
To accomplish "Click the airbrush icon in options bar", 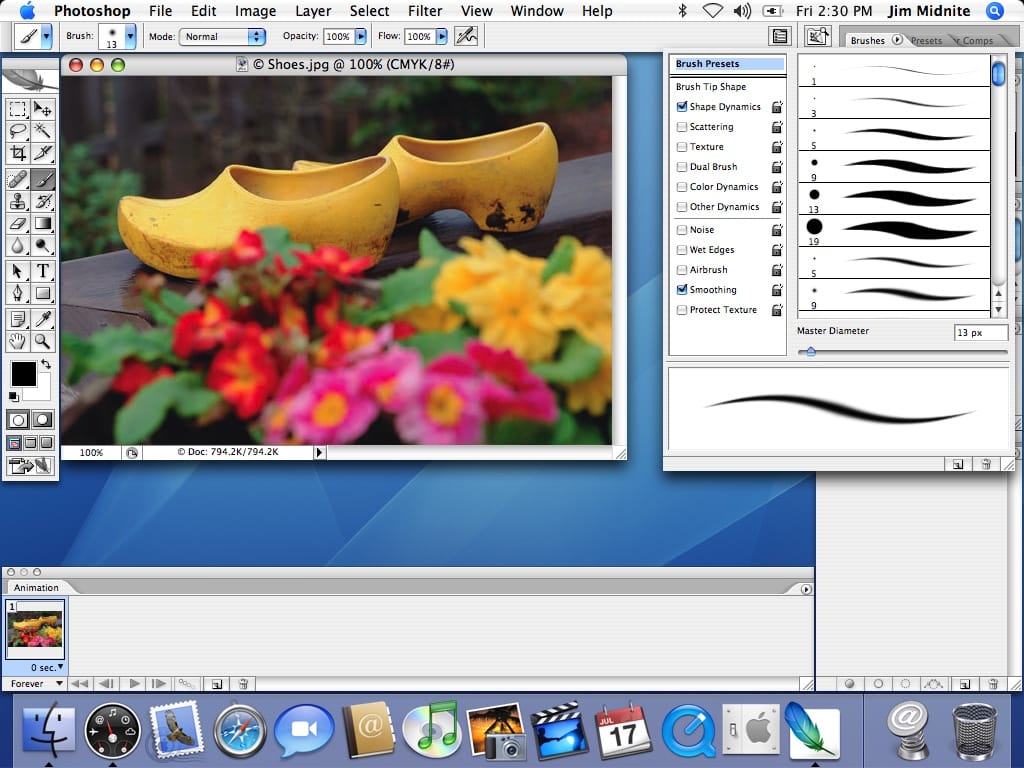I will (465, 36).
